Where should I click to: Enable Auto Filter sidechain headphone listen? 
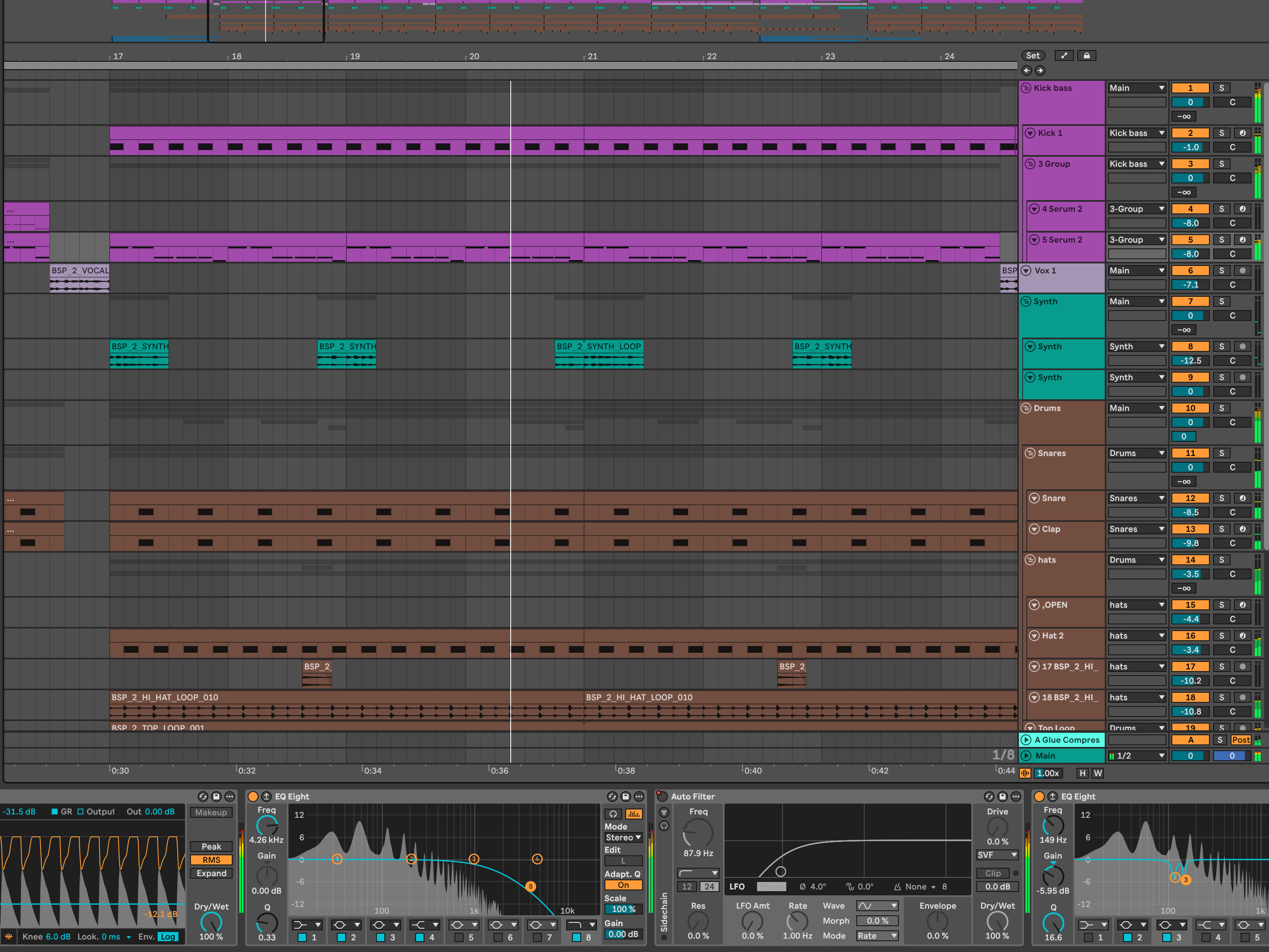coord(665,827)
